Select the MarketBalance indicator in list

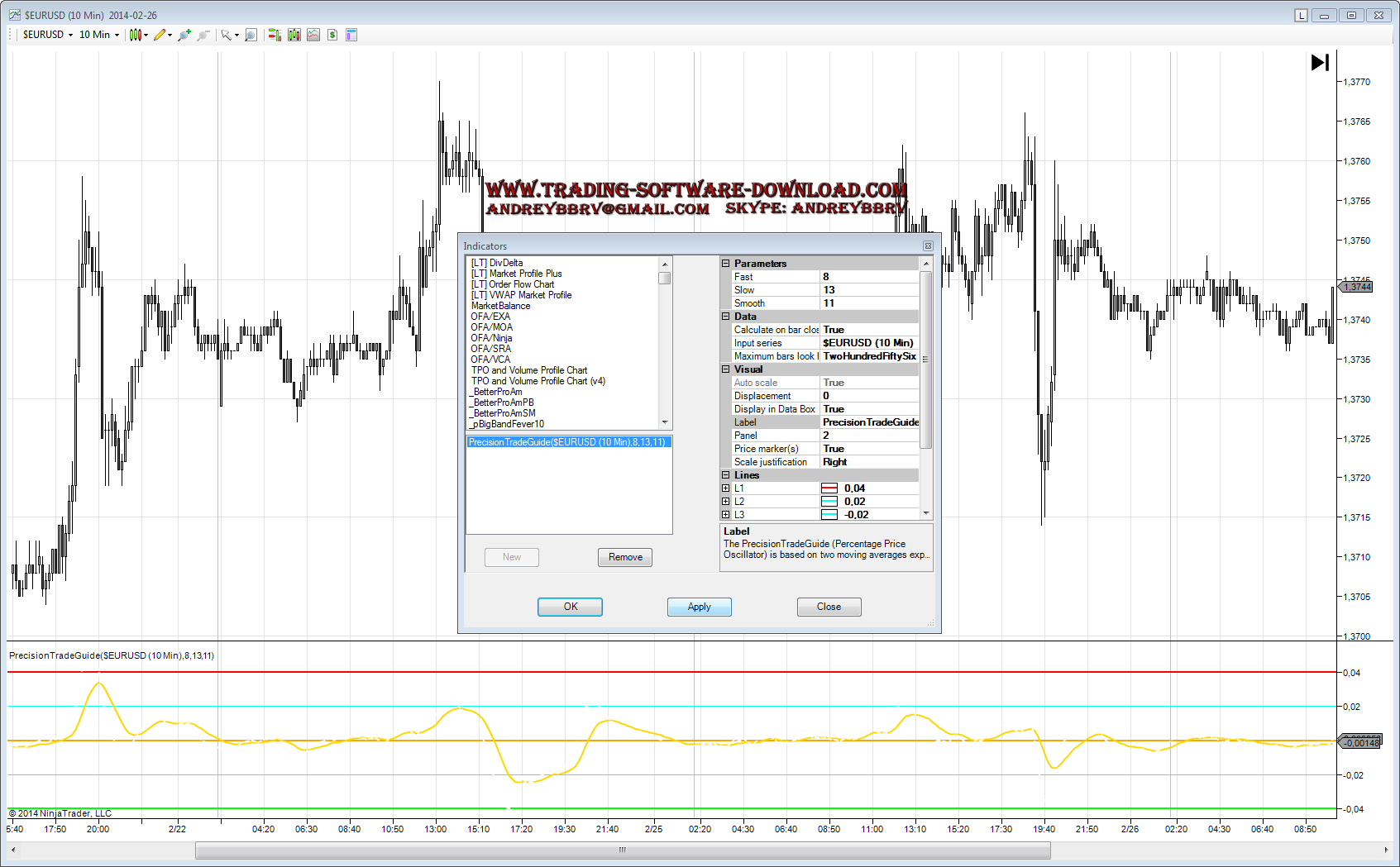(x=500, y=306)
